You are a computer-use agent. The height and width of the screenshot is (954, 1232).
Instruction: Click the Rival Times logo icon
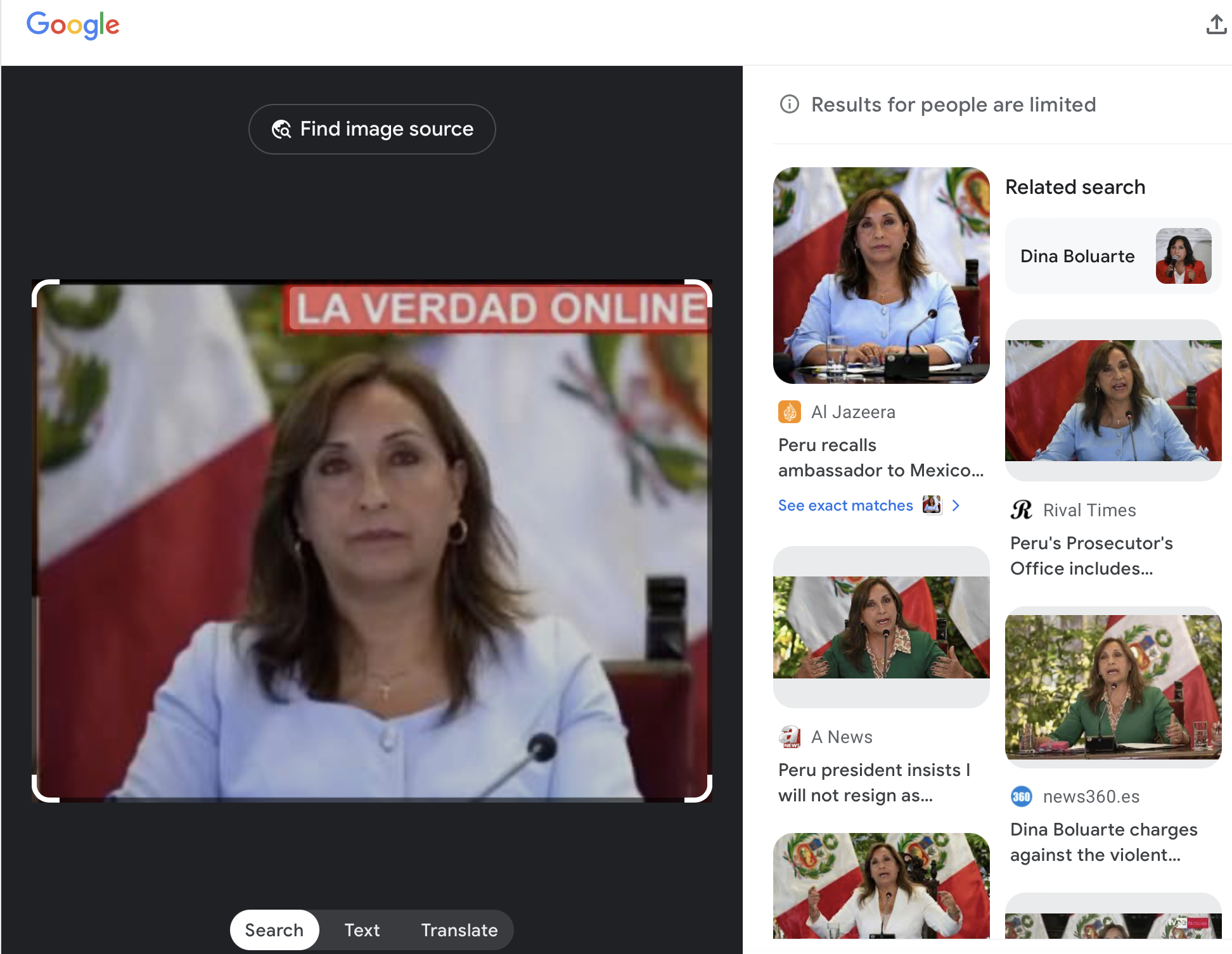tap(1021, 510)
